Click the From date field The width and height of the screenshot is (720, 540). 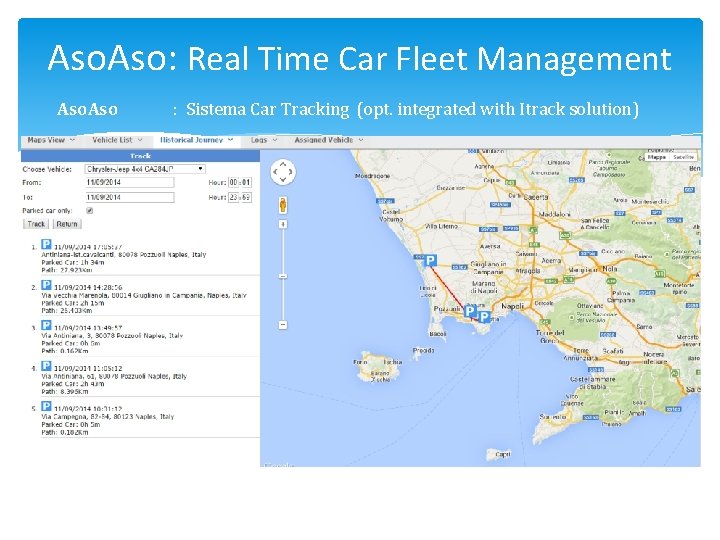click(x=129, y=182)
